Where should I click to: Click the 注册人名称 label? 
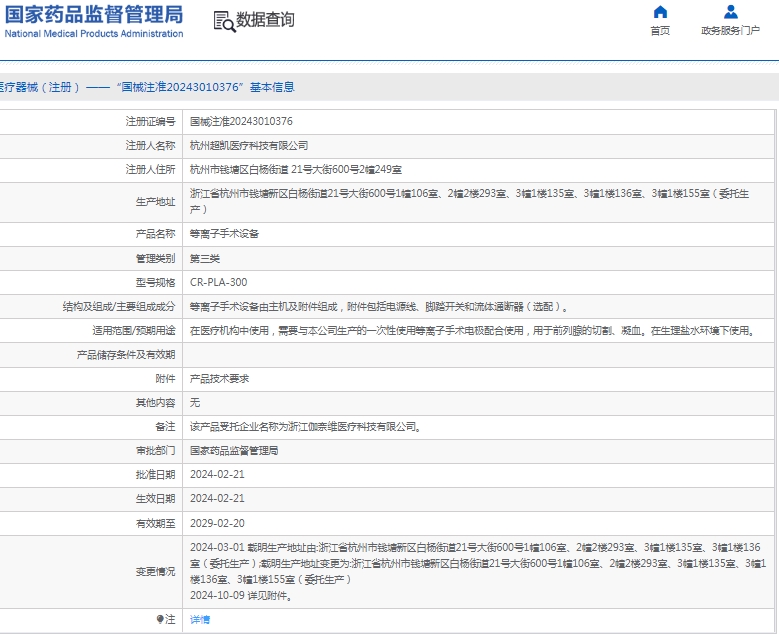151,146
